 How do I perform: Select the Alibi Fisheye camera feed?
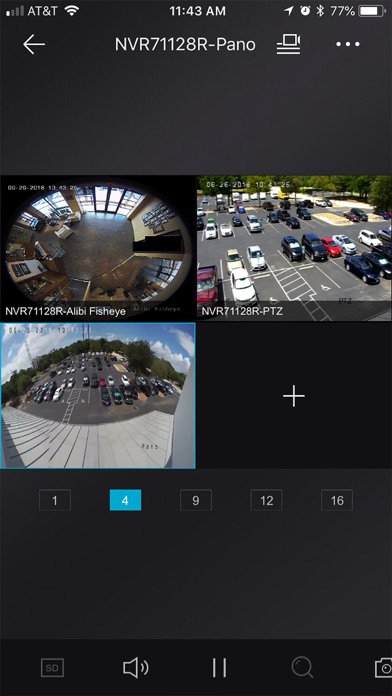pos(98,247)
